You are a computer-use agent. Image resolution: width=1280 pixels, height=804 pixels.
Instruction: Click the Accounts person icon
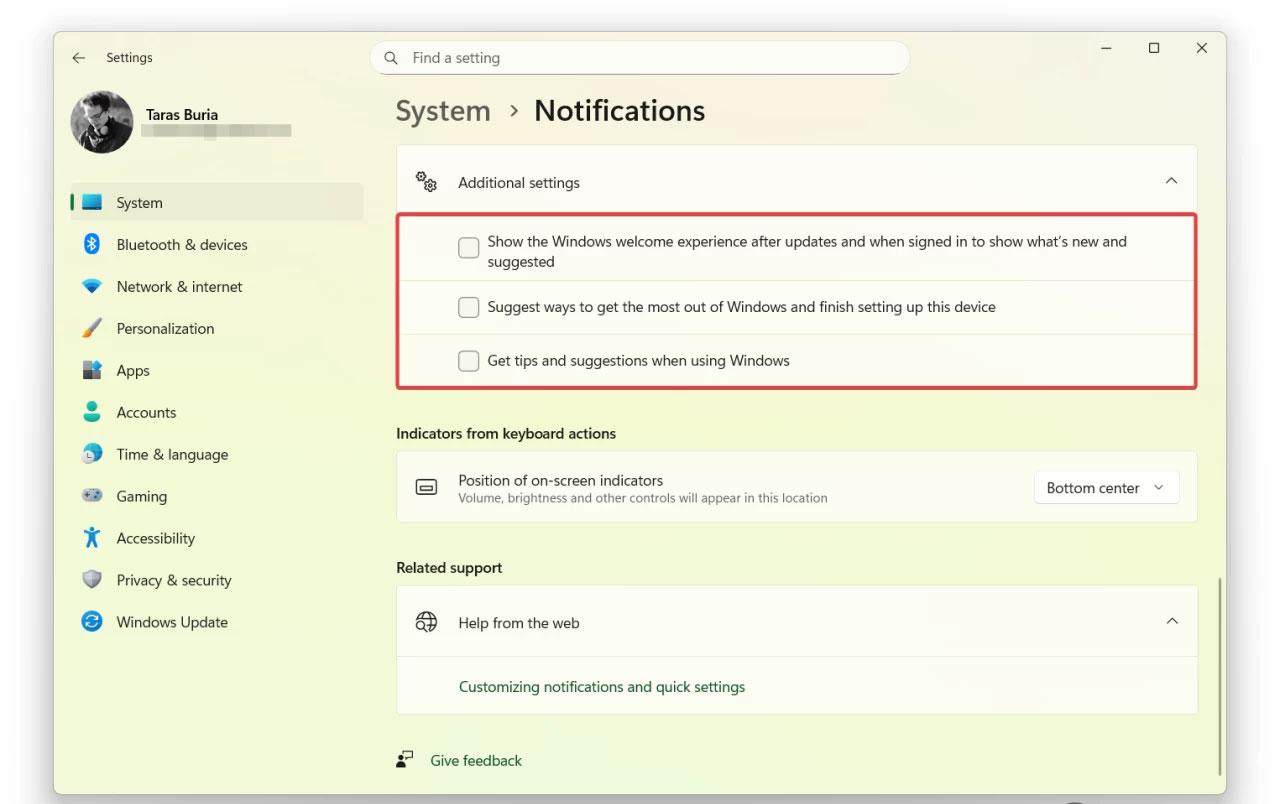click(x=92, y=413)
